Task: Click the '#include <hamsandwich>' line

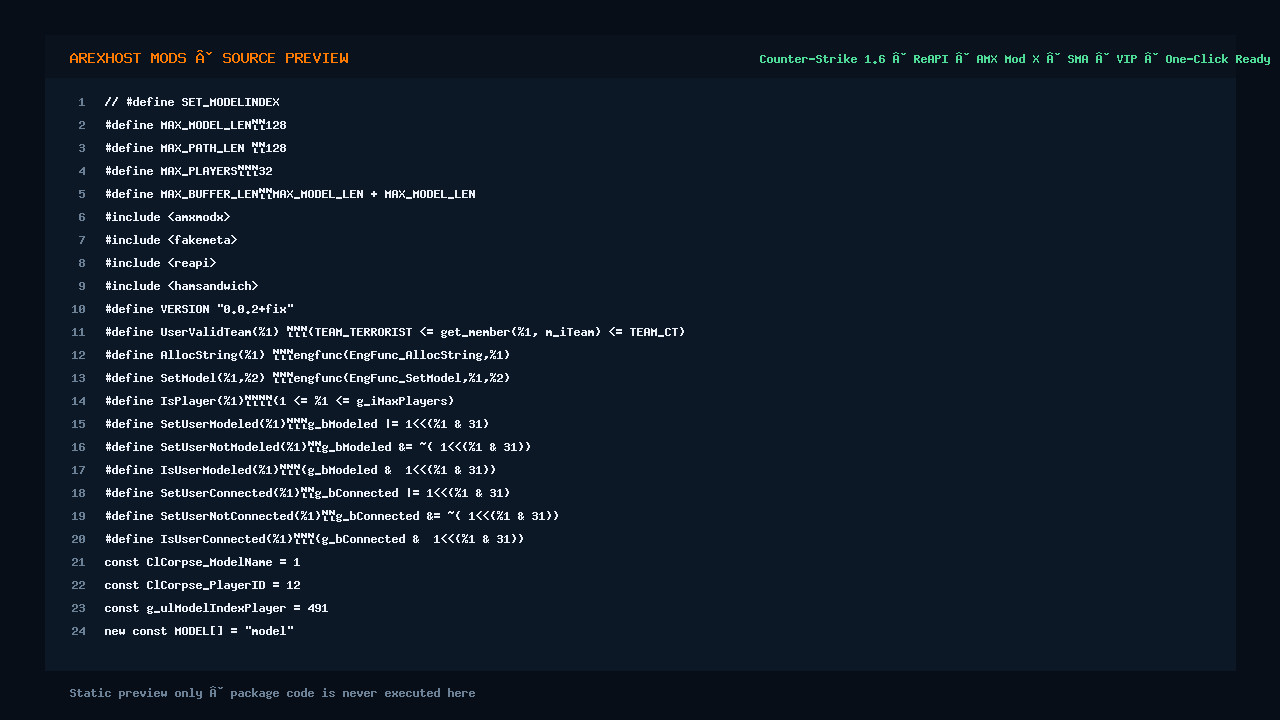Action: click(x=181, y=286)
